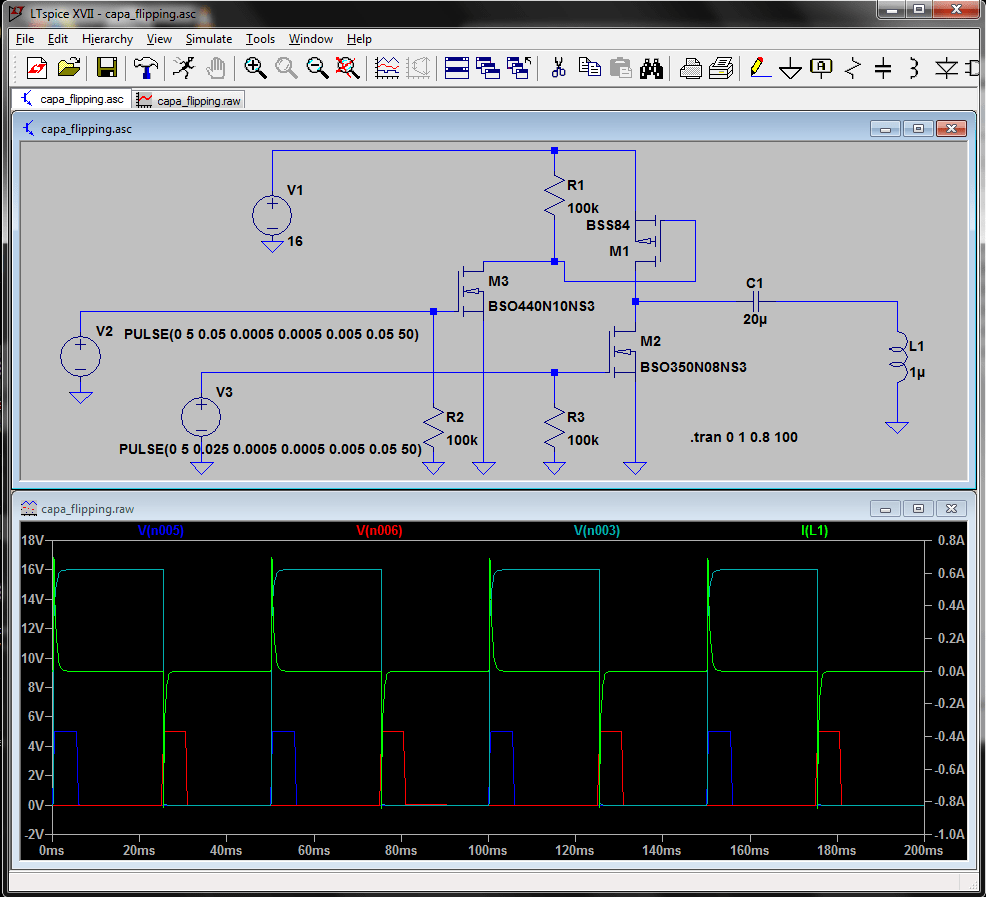The width and height of the screenshot is (986, 897).
Task: Click the Save file toolbar icon
Action: click(106, 68)
